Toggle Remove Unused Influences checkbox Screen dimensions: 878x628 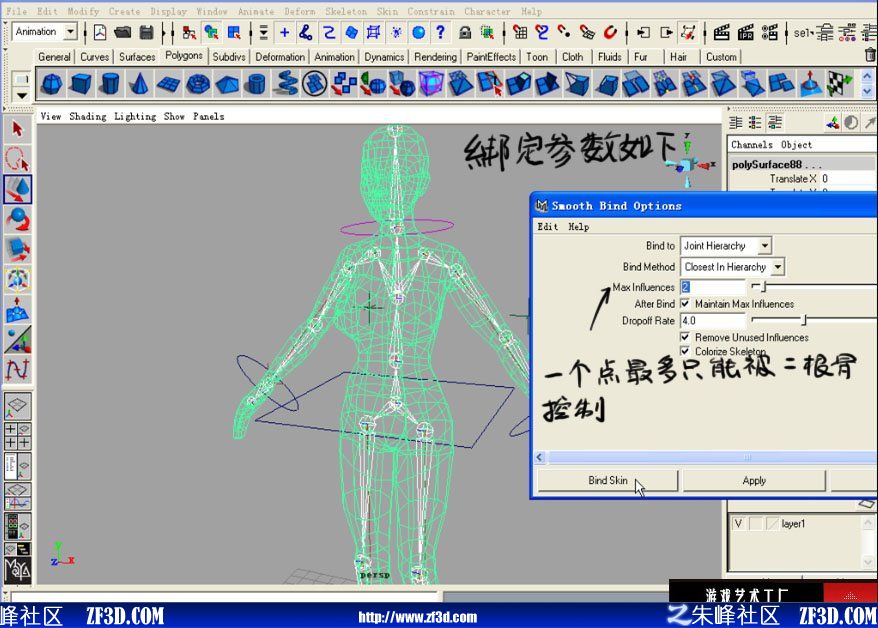[x=685, y=337]
